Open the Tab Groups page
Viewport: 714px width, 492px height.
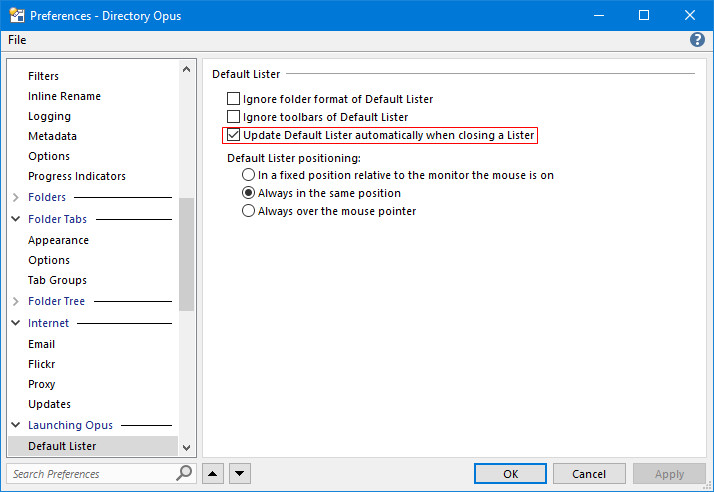(57, 280)
